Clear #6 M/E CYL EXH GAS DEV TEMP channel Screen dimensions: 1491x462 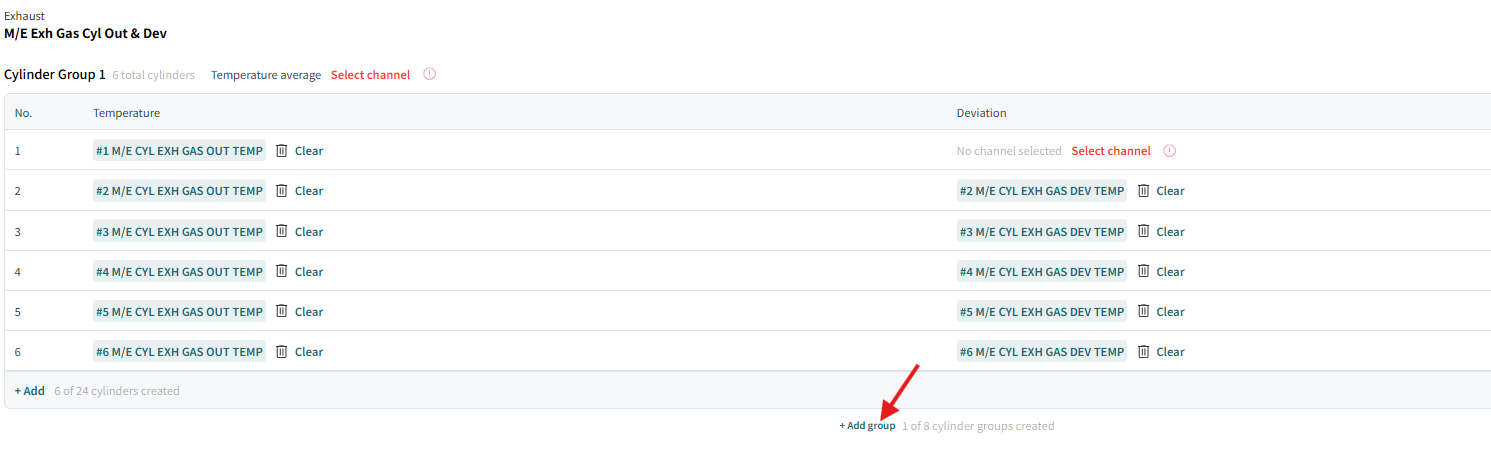point(1170,351)
